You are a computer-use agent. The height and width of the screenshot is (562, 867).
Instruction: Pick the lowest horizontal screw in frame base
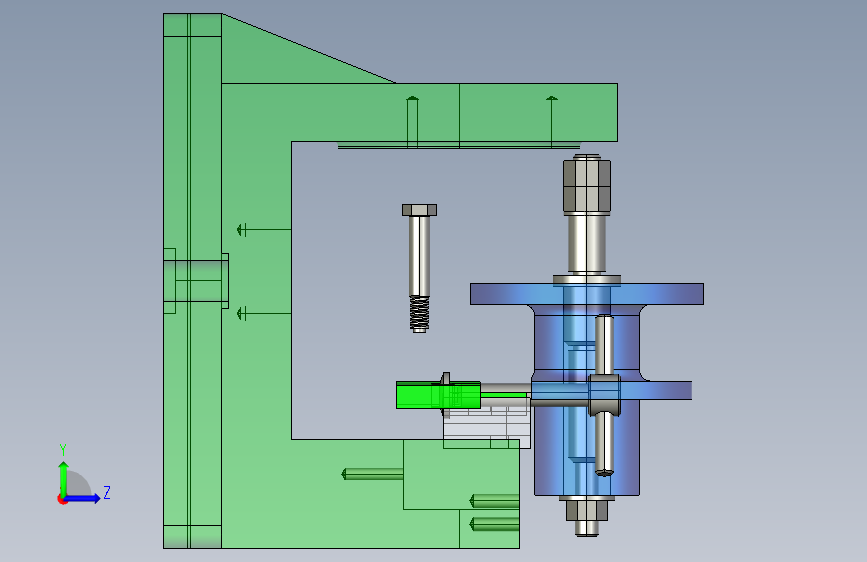pyautogui.click(x=494, y=523)
